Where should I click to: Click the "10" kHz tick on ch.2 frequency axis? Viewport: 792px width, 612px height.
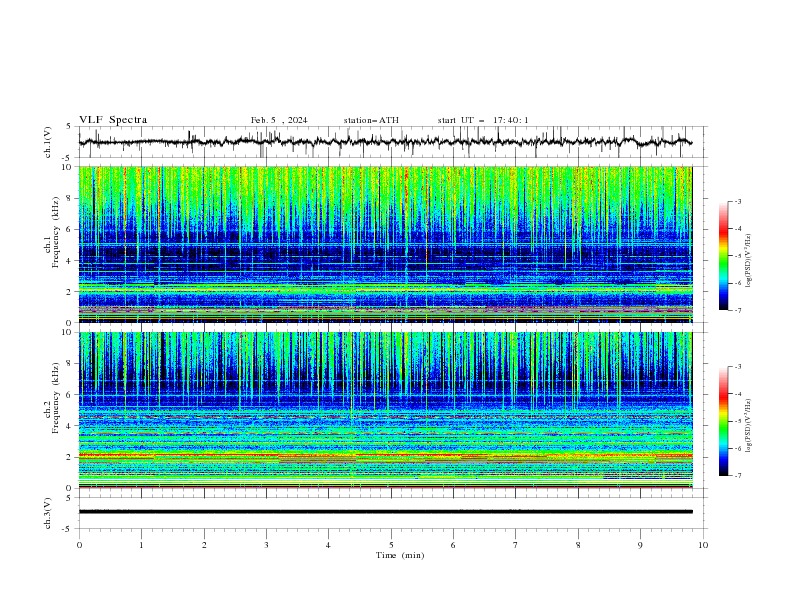click(x=68, y=332)
